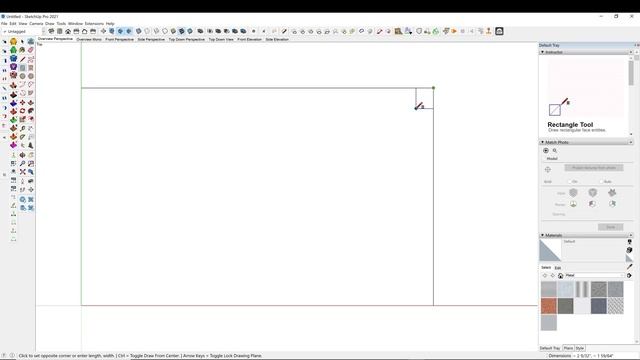640x360 pixels.
Task: Click the new matched photo icon
Action: (x=546, y=151)
